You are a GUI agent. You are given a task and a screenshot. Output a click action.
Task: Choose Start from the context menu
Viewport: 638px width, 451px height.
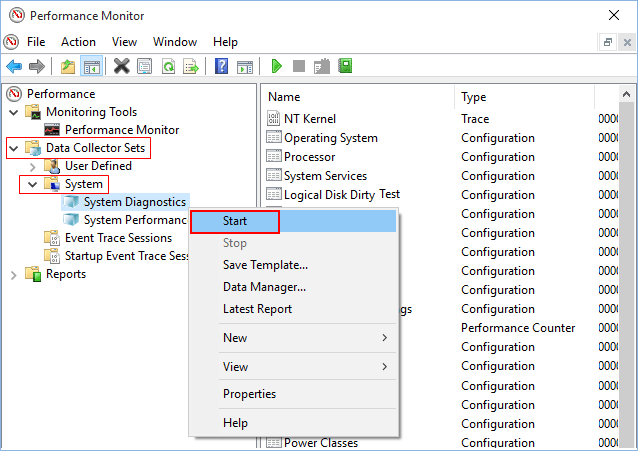click(236, 220)
